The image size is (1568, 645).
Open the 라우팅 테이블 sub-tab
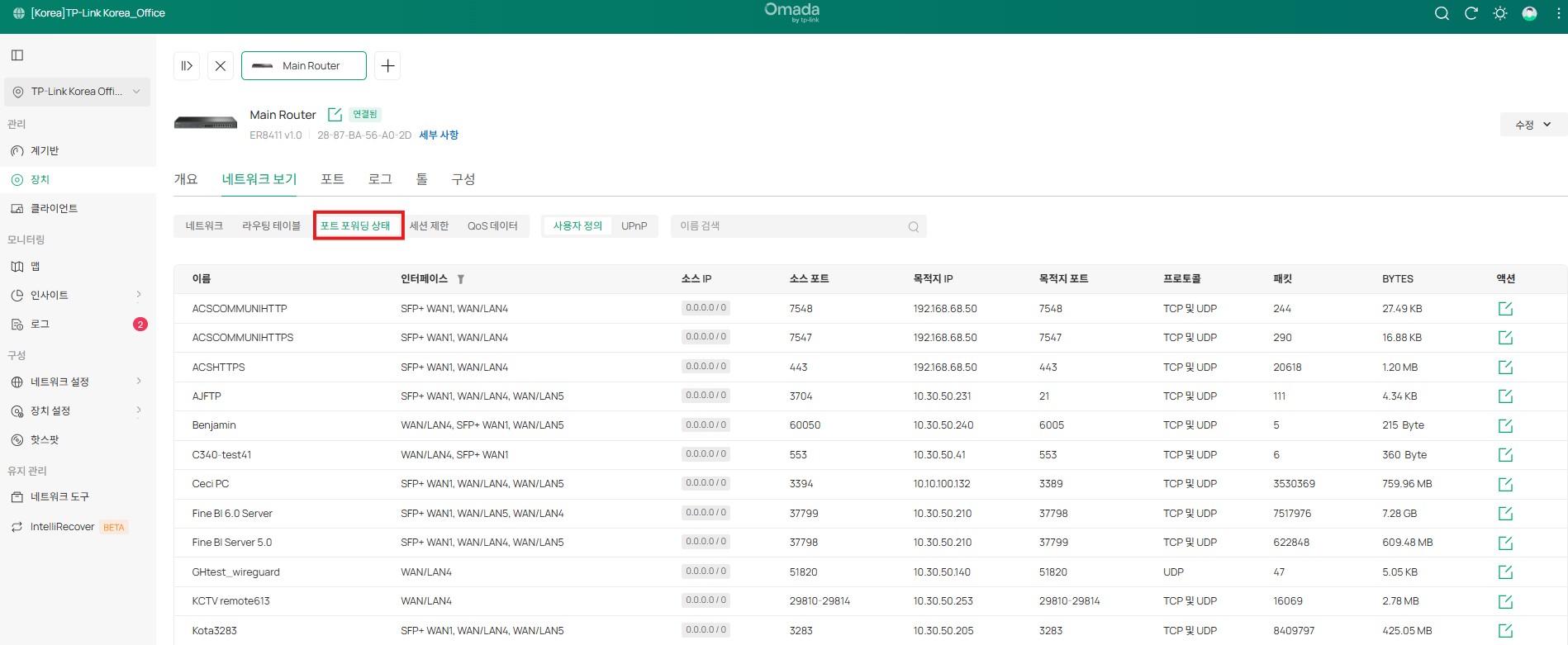coord(271,226)
